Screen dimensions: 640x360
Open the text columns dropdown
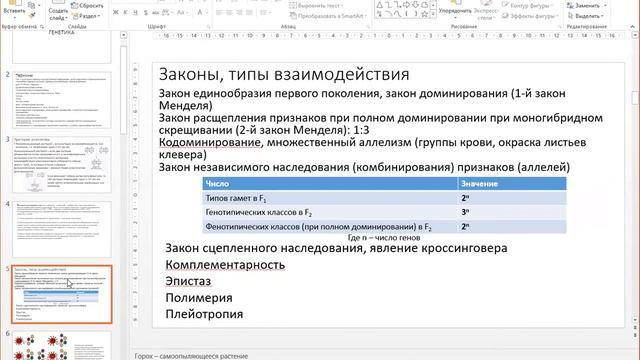[265, 13]
